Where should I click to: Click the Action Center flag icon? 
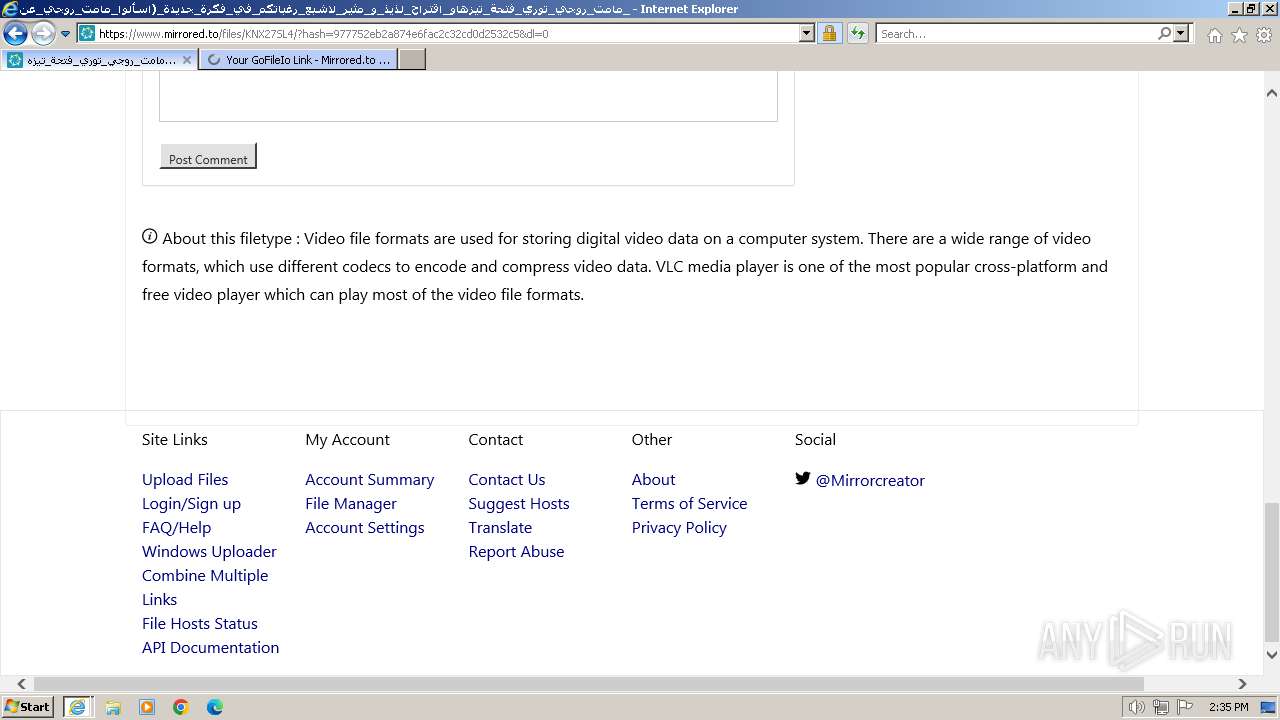pyautogui.click(x=1185, y=707)
